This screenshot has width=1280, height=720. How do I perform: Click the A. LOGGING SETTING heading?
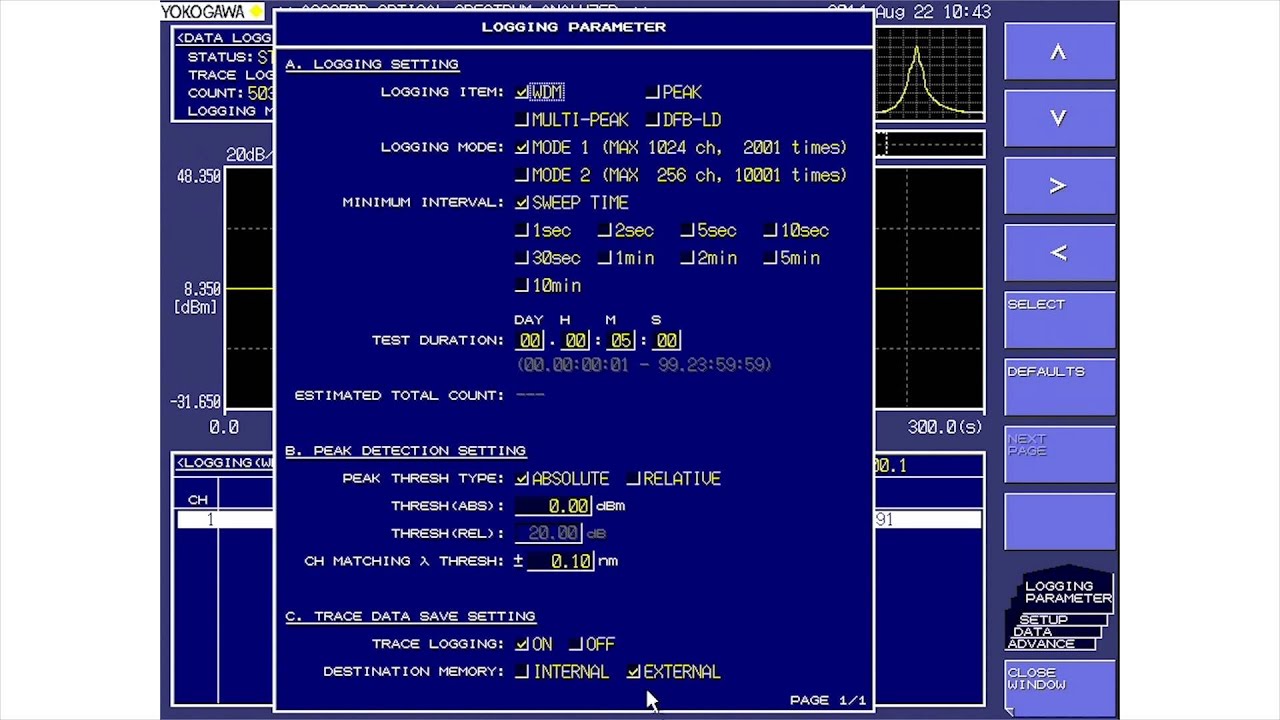pyautogui.click(x=372, y=64)
